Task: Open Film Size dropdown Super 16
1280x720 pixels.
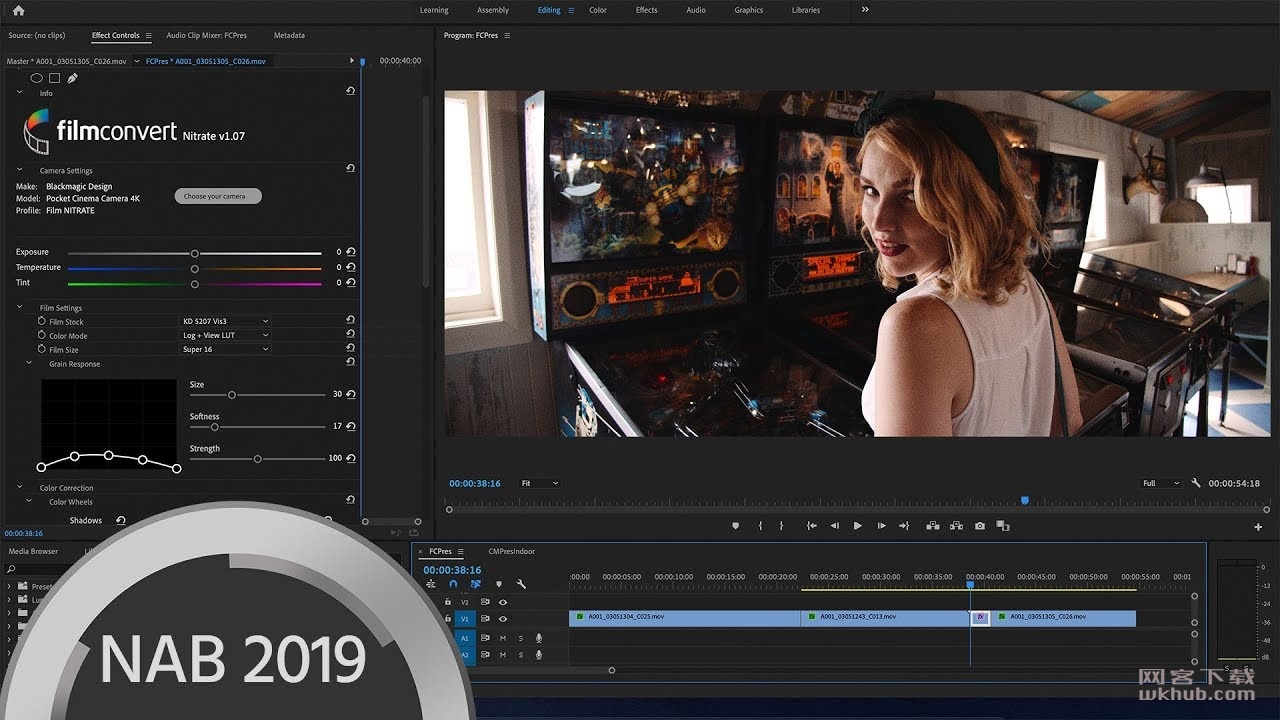Action: [x=225, y=349]
